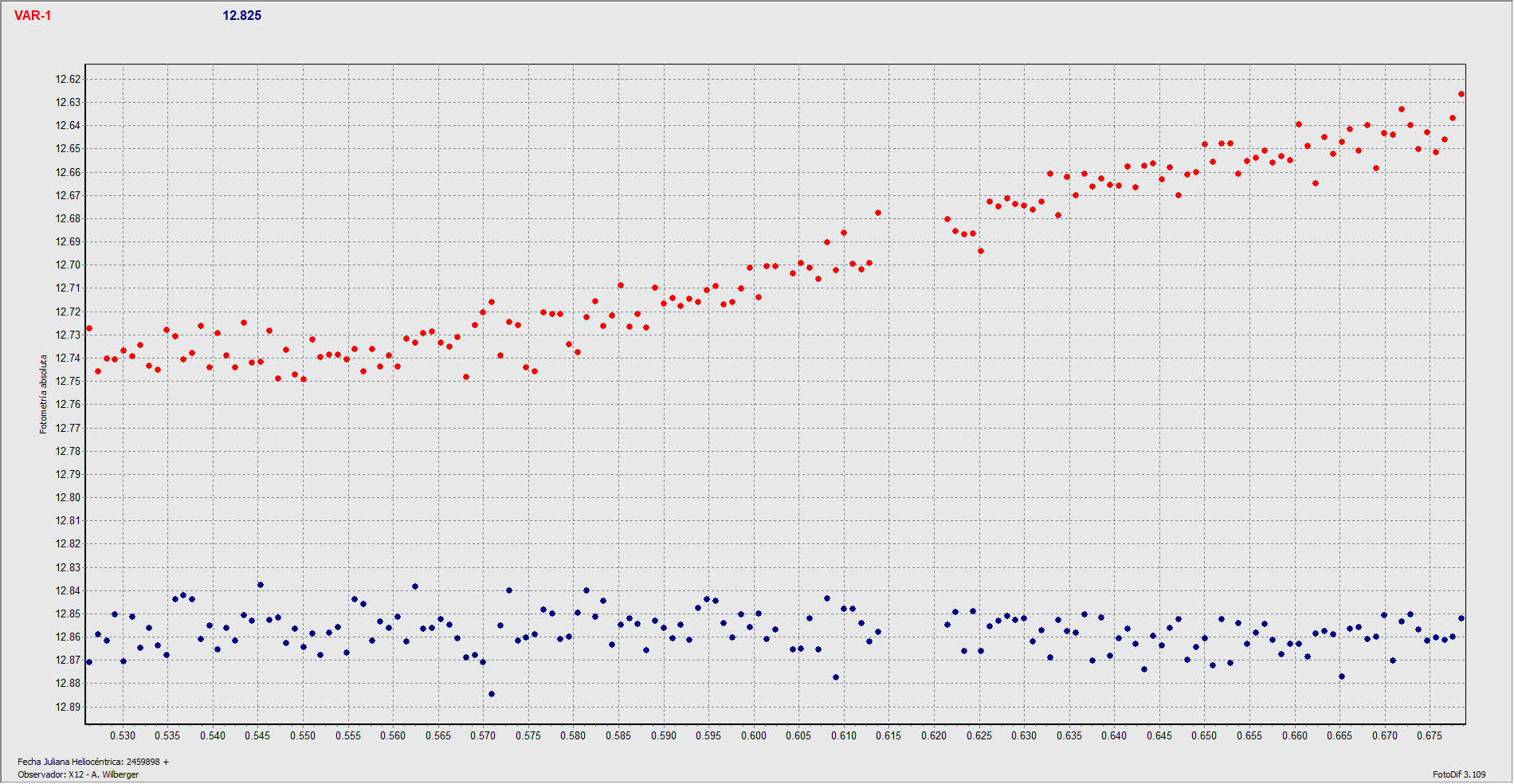Click the highest red data point at far right
Screen dimensions: 1514x784
point(1461,94)
